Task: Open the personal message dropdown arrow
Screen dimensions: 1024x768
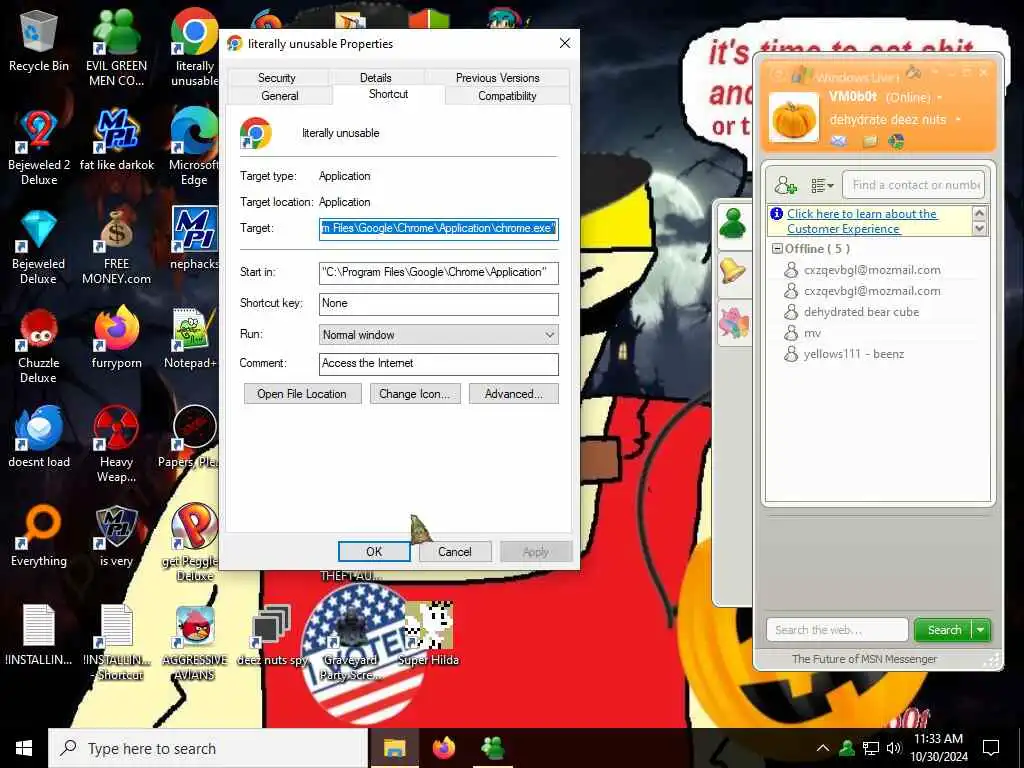Action: pos(958,120)
